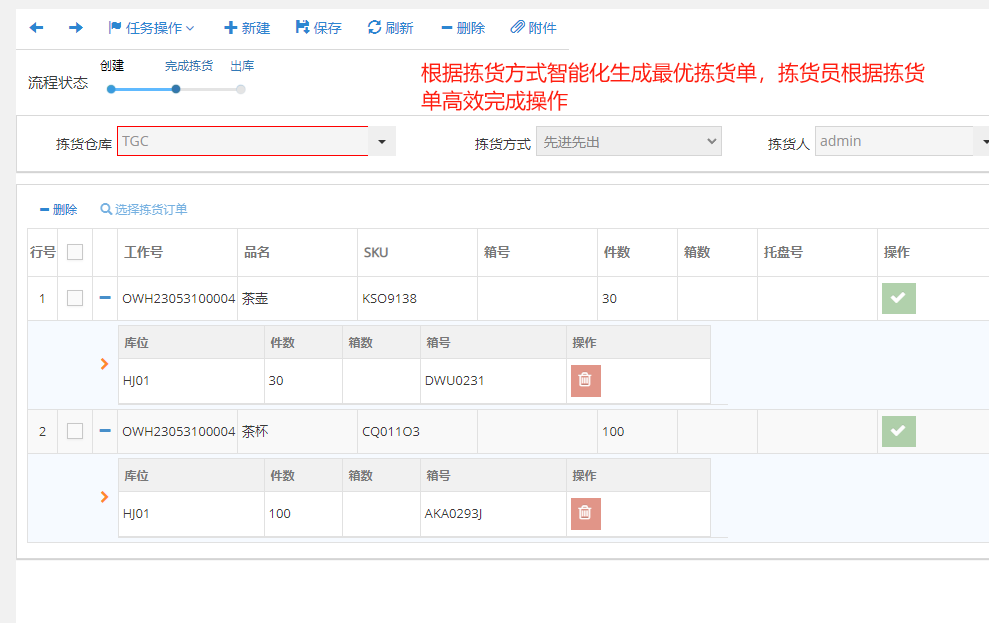Click the 删除 link above the table
Screen dimensions: 989x623
click(x=58, y=209)
